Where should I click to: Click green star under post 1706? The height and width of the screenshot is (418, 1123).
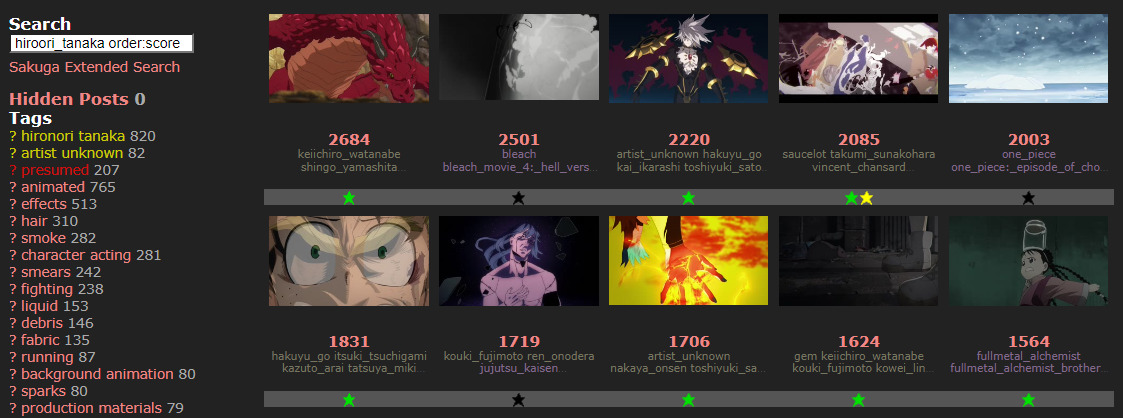click(x=688, y=399)
